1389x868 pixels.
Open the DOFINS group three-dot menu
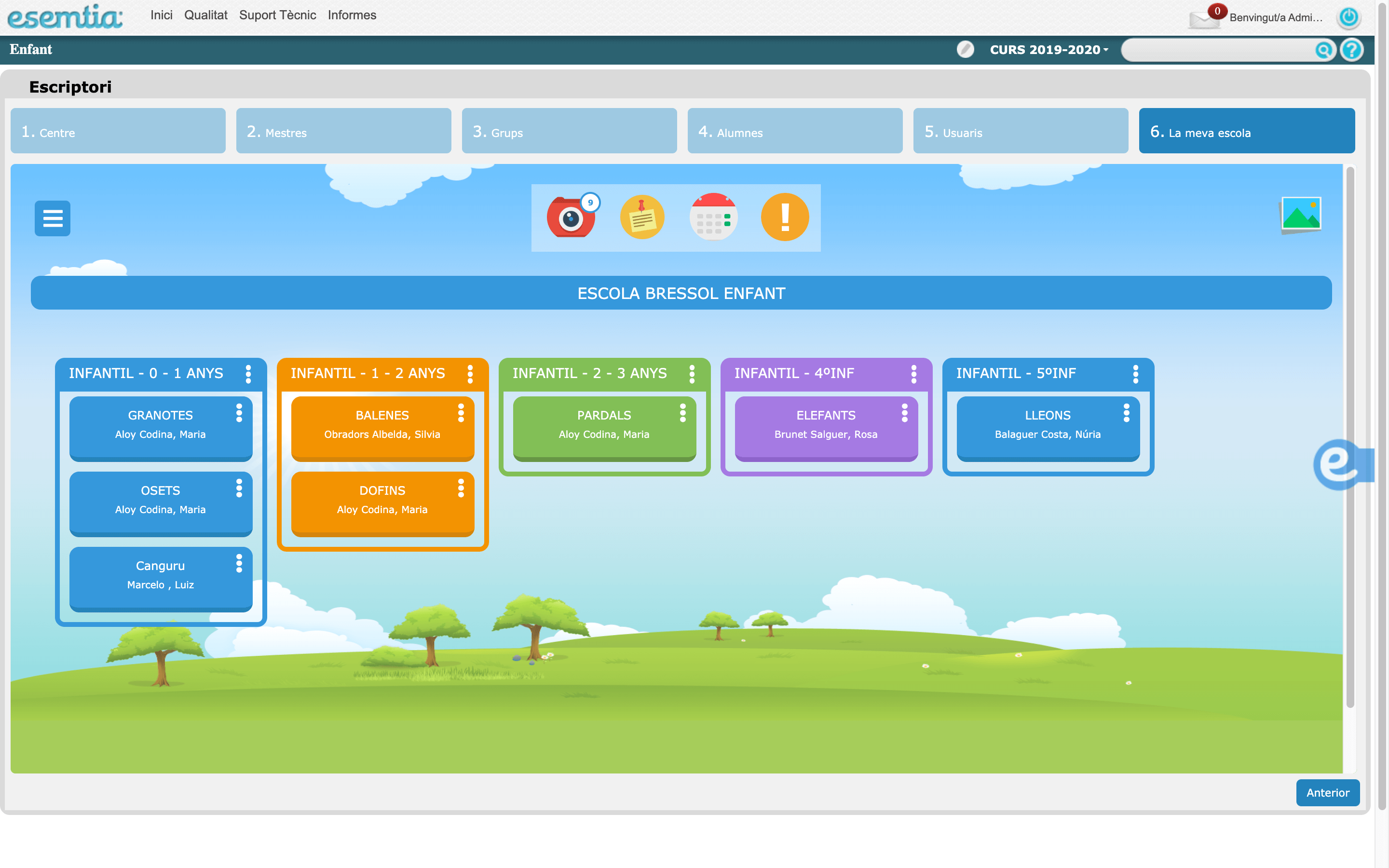pyautogui.click(x=461, y=488)
